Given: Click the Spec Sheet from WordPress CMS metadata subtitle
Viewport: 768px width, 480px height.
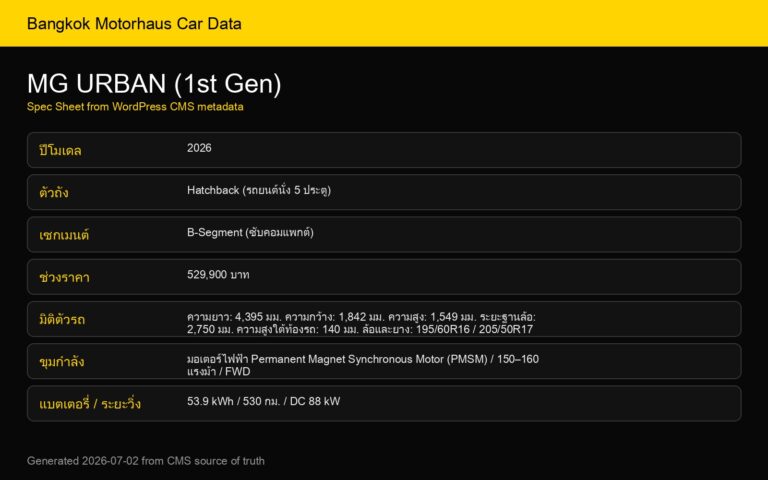Looking at the screenshot, I should 135,107.
